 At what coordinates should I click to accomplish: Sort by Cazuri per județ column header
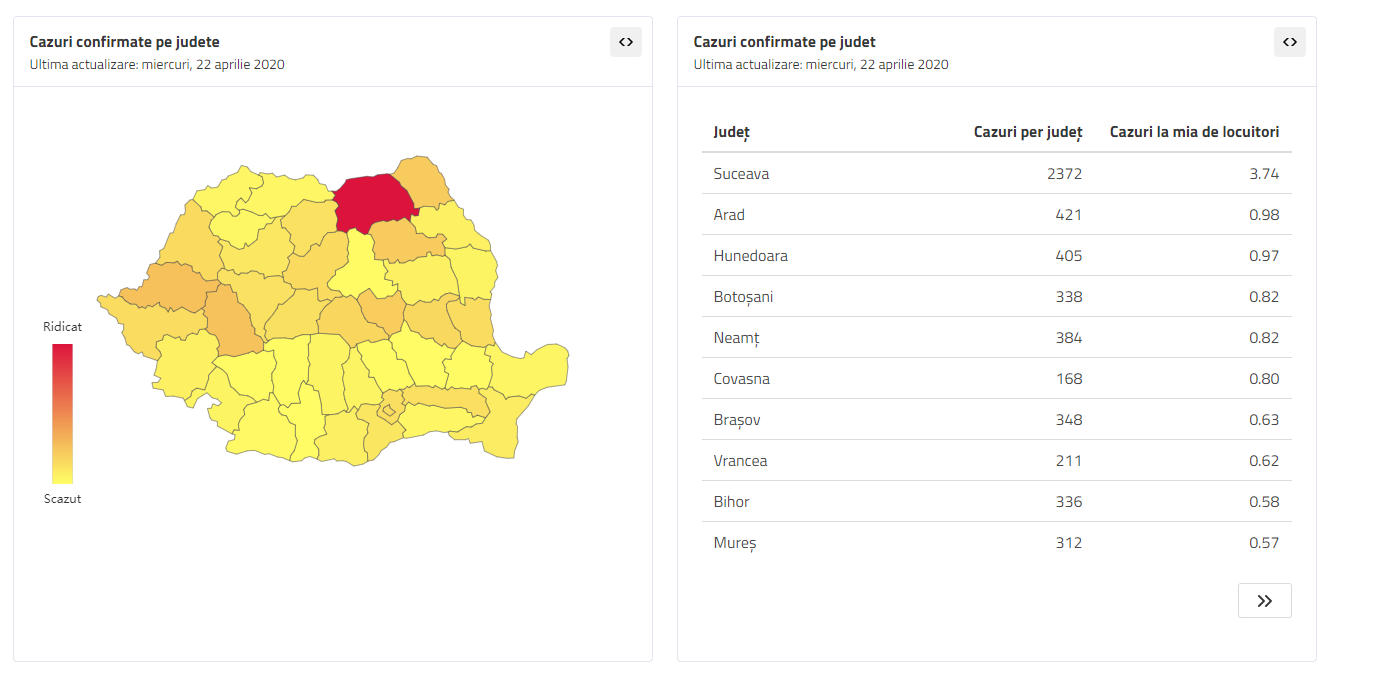coord(1028,132)
